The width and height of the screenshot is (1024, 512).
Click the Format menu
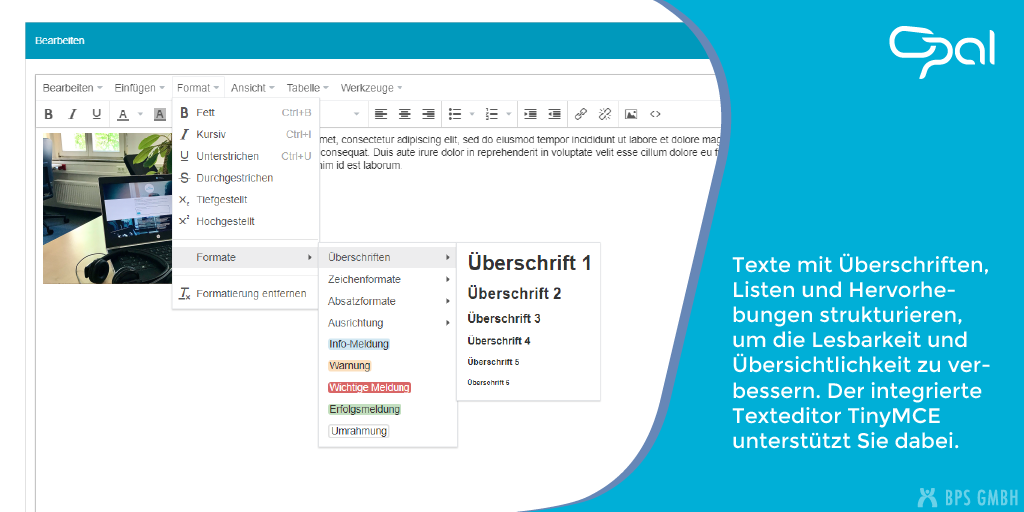[198, 88]
